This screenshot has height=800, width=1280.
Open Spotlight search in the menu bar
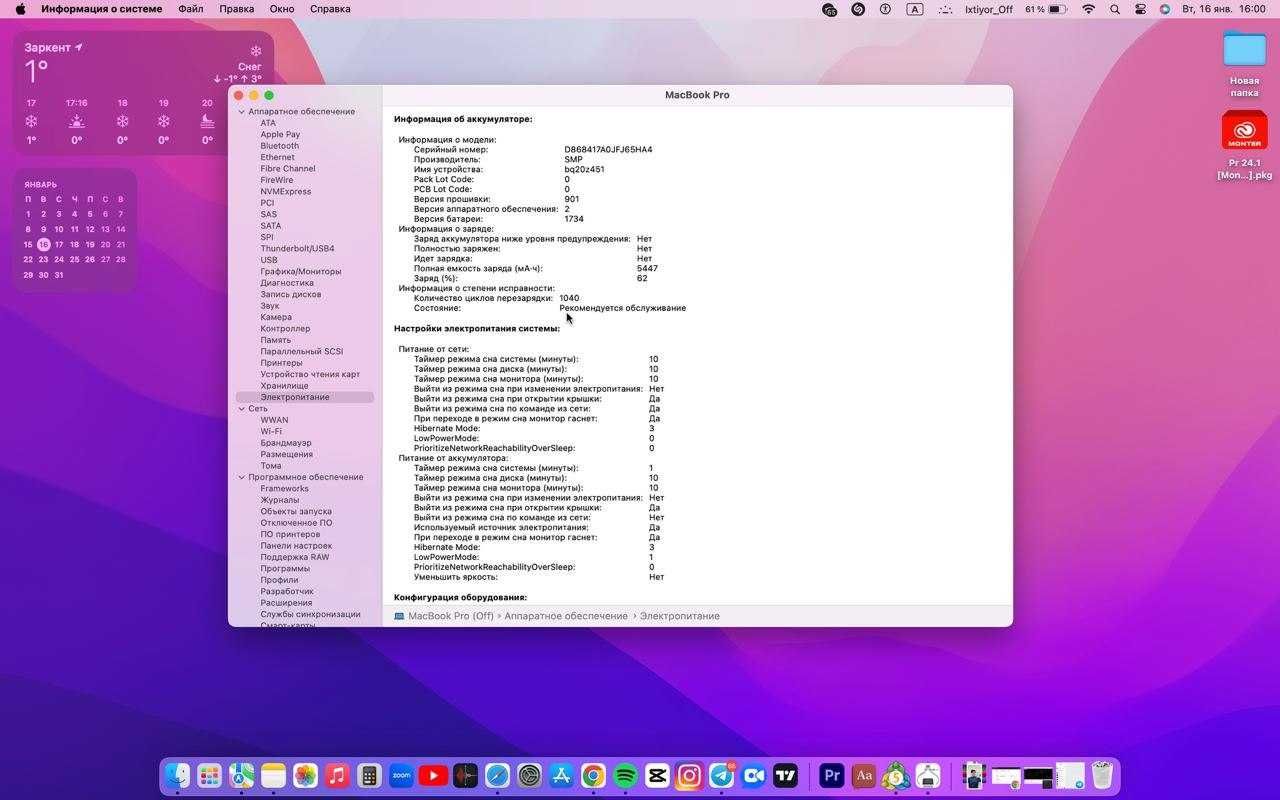coord(1115,9)
